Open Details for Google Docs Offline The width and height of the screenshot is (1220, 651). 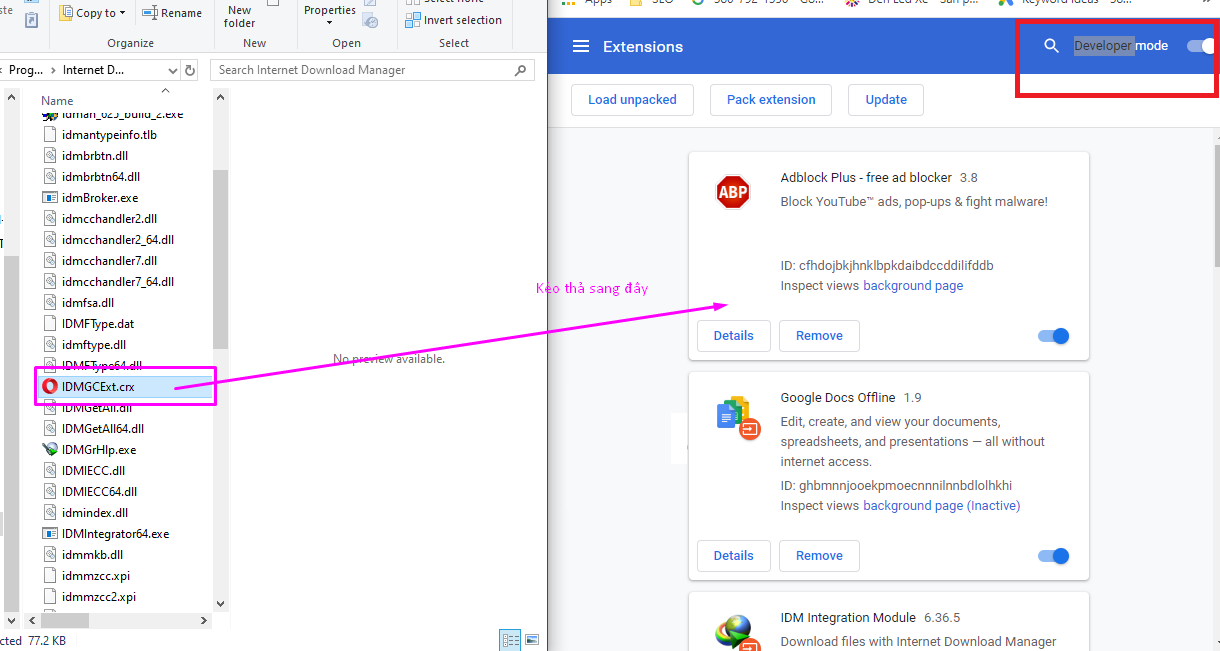[733, 556]
